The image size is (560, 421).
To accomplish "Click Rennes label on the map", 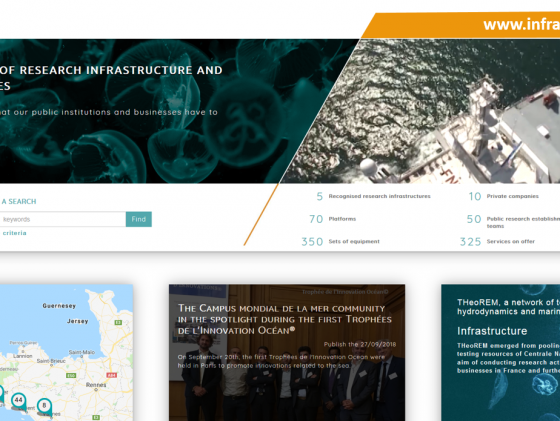I will (x=96, y=385).
